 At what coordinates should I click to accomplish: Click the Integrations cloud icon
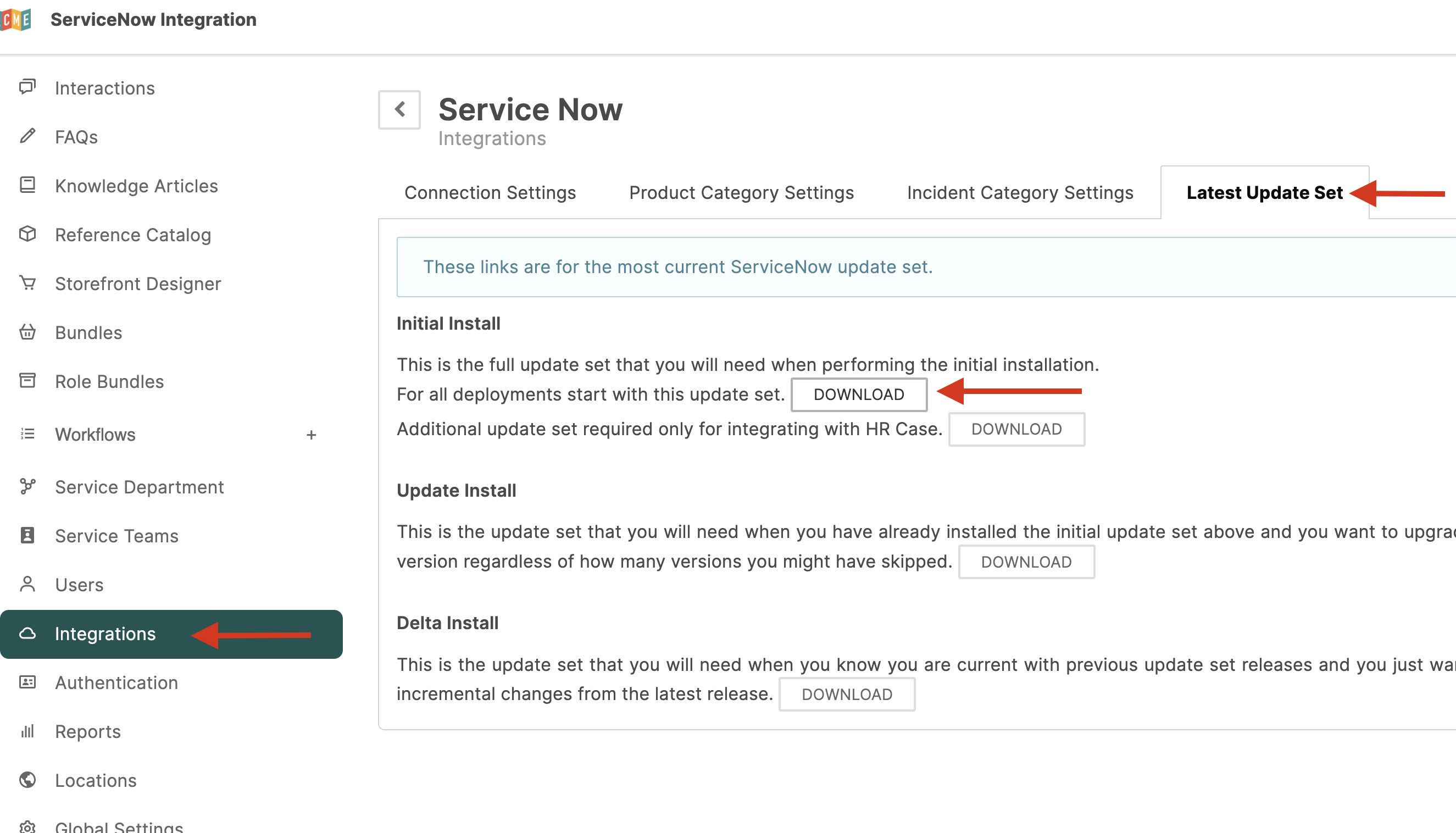pyautogui.click(x=27, y=634)
